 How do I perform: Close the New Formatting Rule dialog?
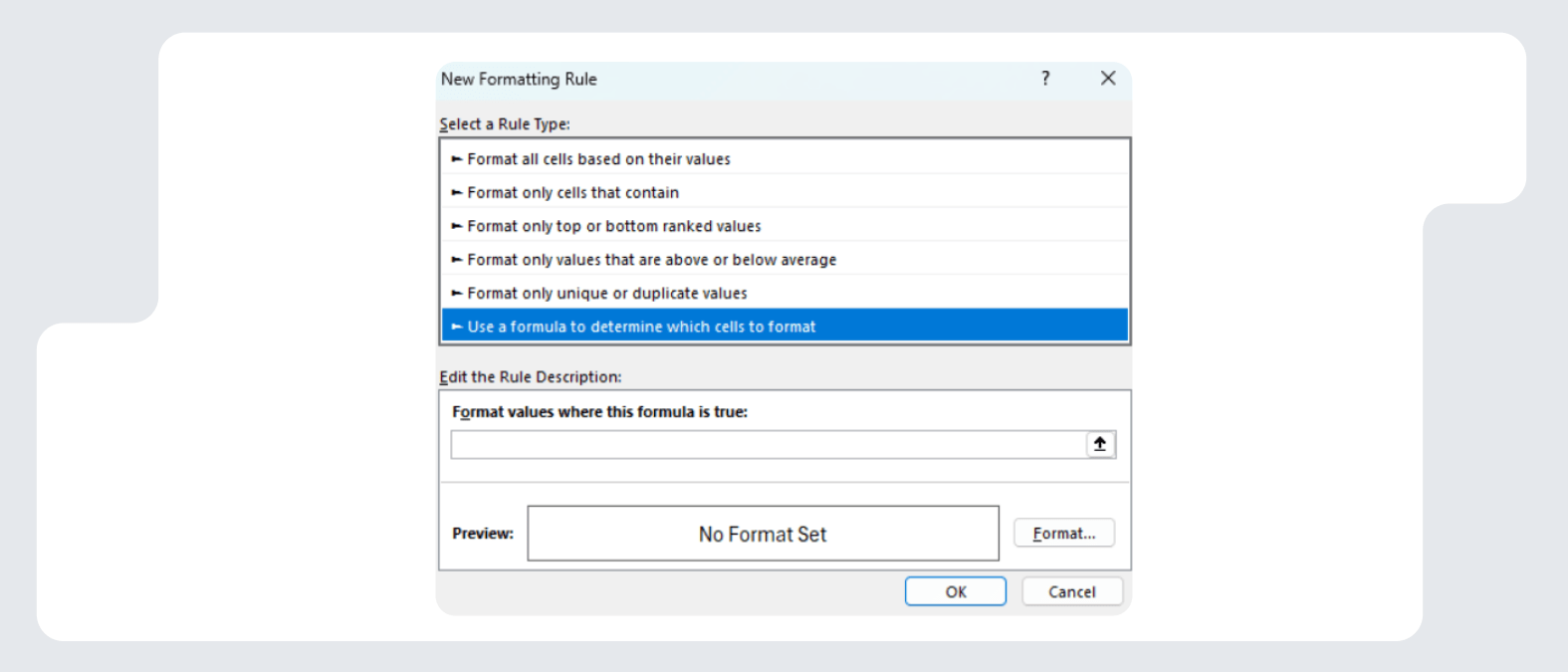(1107, 79)
